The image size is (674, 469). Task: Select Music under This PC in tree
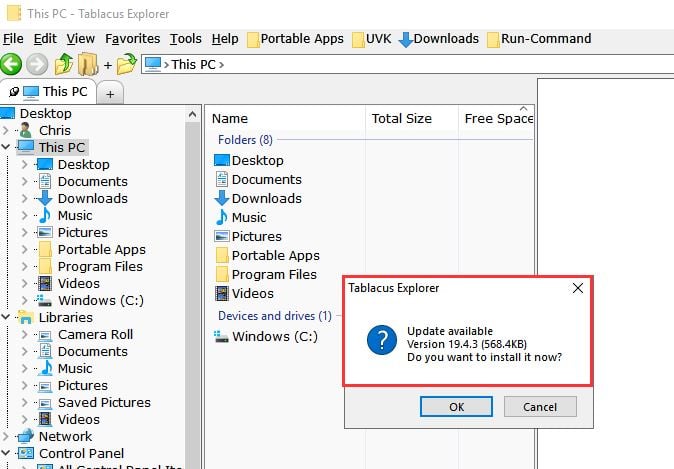(x=75, y=215)
